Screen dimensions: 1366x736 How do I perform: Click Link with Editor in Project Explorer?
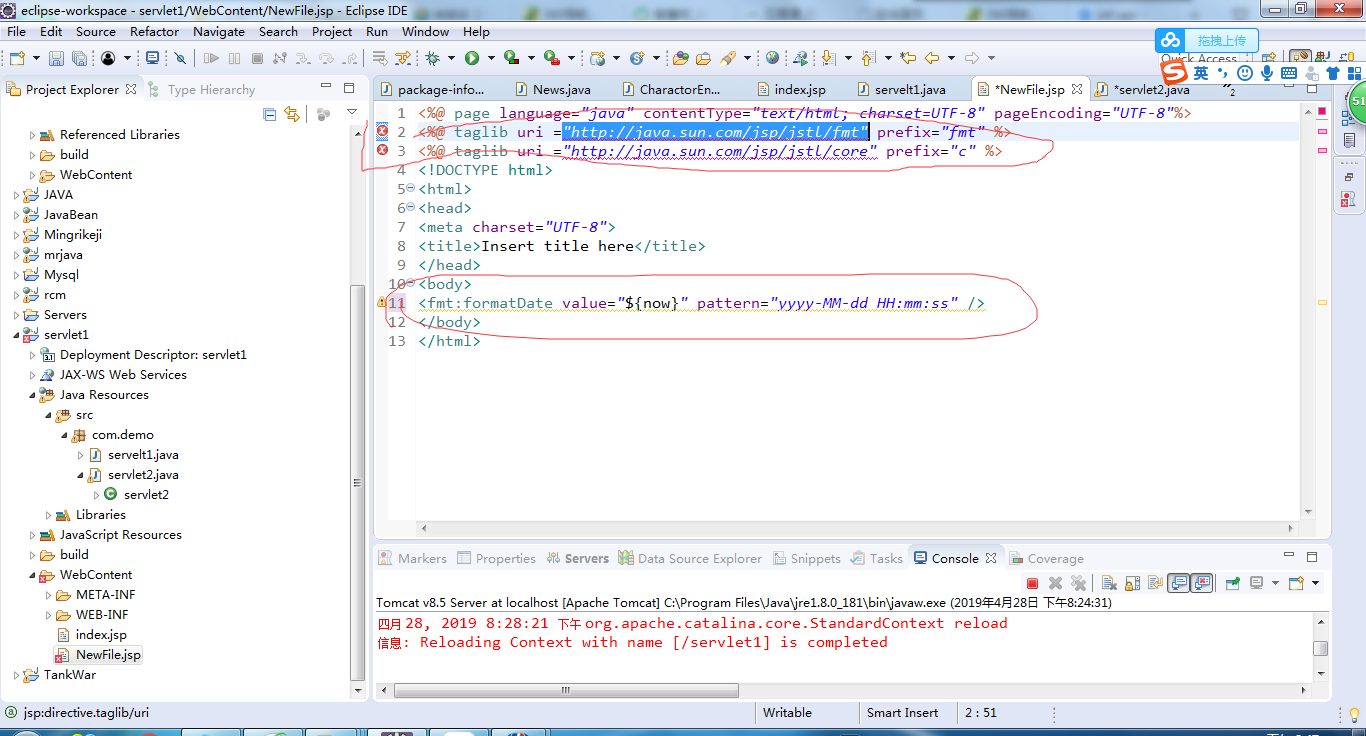click(292, 114)
